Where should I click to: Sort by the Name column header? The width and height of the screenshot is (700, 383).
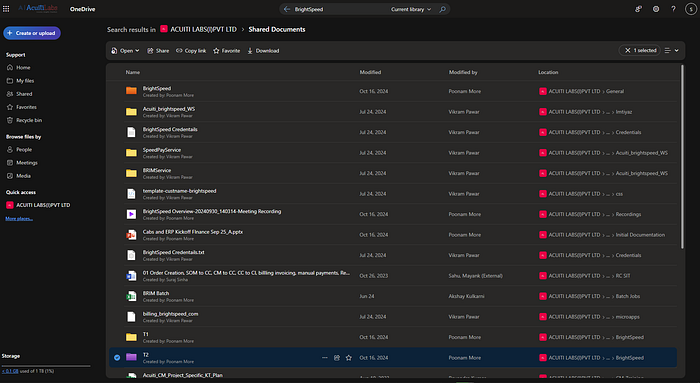click(x=133, y=72)
